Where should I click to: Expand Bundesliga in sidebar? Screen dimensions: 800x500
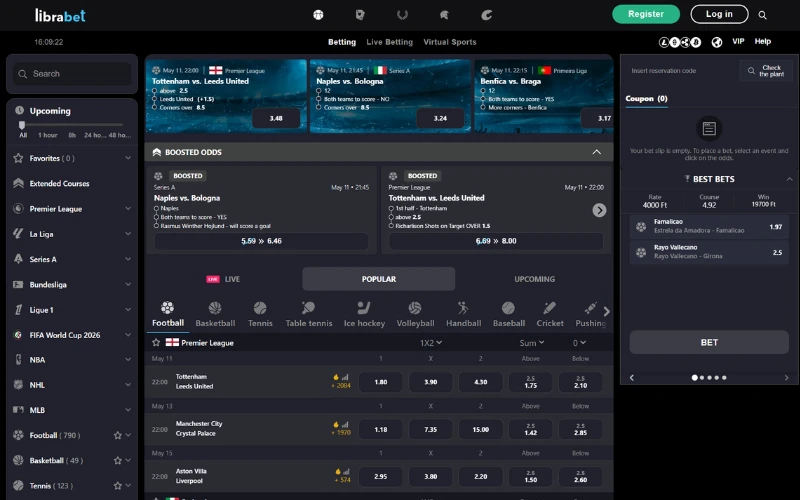pyautogui.click(x=128, y=284)
